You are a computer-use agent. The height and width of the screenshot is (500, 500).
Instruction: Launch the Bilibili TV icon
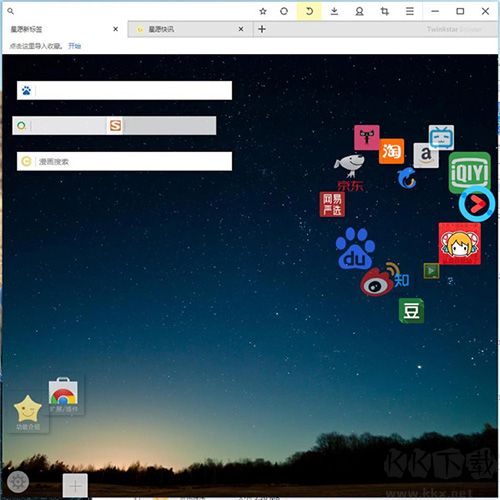pos(441,137)
